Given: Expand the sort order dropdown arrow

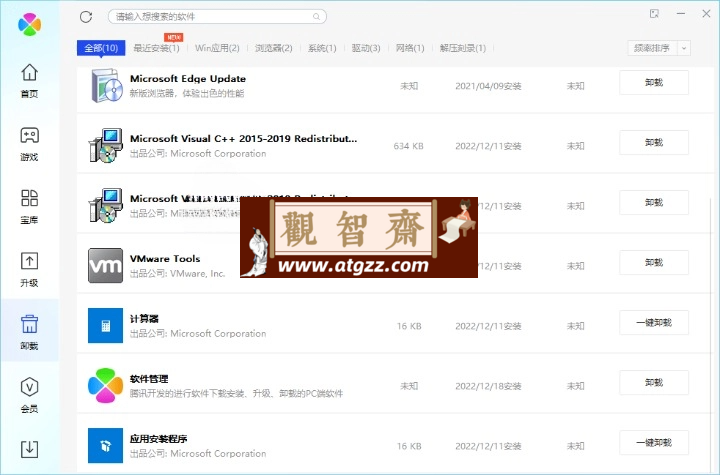Looking at the screenshot, I should tap(684, 48).
